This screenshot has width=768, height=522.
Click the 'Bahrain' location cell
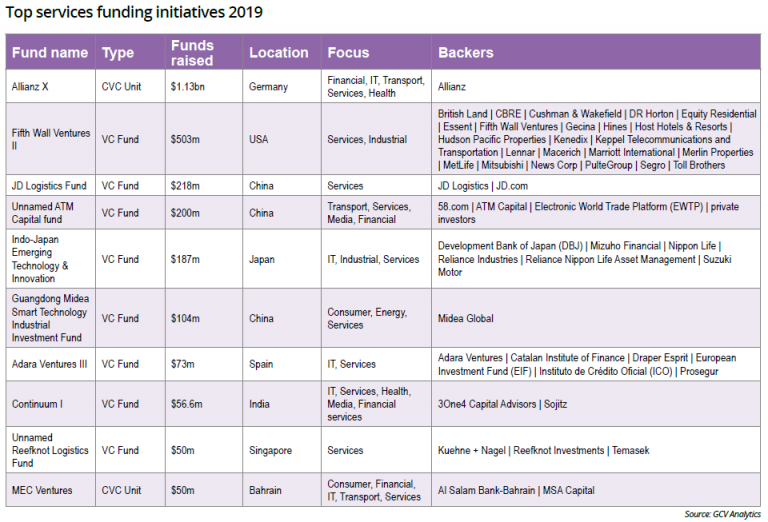point(267,491)
